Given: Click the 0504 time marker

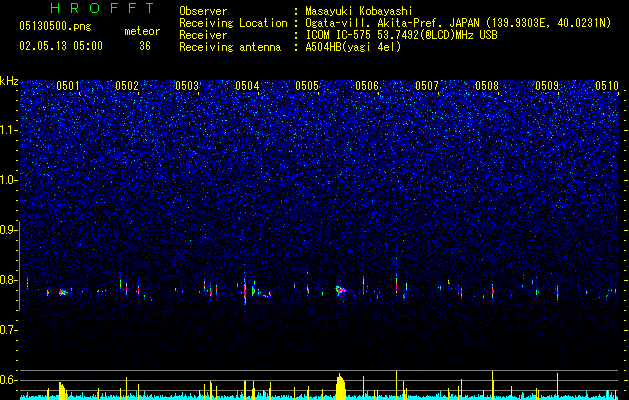Looking at the screenshot, I should (x=247, y=86).
